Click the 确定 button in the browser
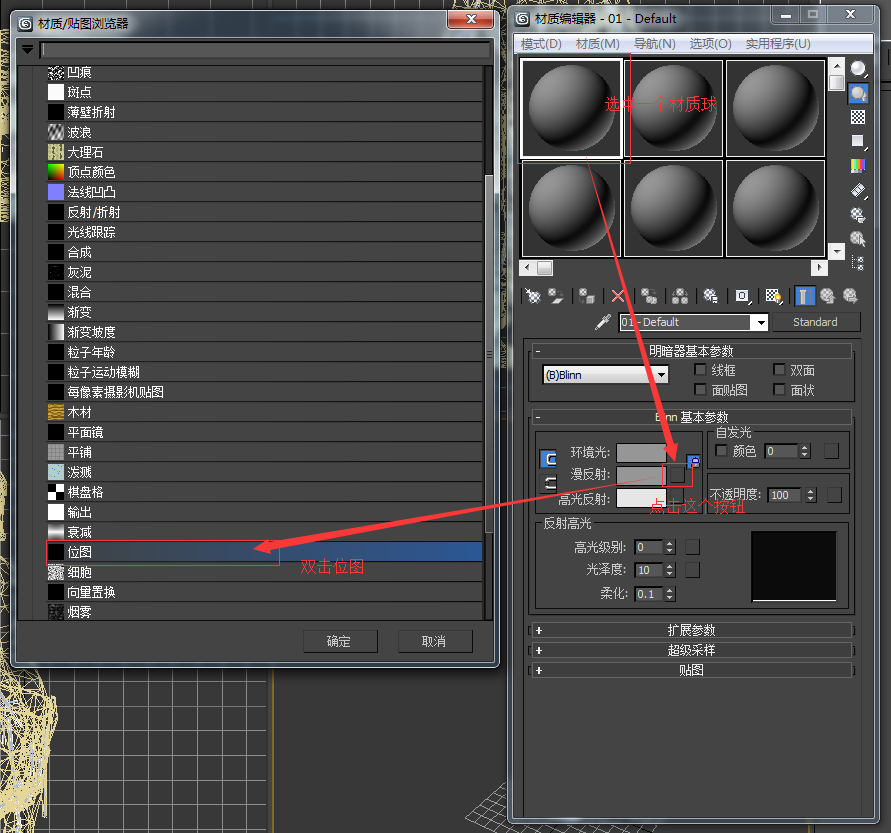The width and height of the screenshot is (891, 833). coord(339,642)
